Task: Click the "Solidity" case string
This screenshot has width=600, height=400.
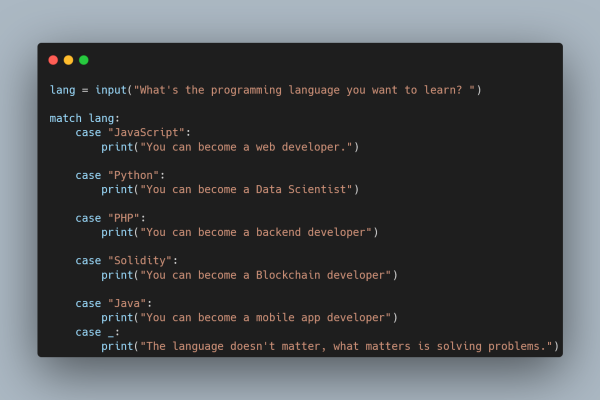Action: coord(140,261)
